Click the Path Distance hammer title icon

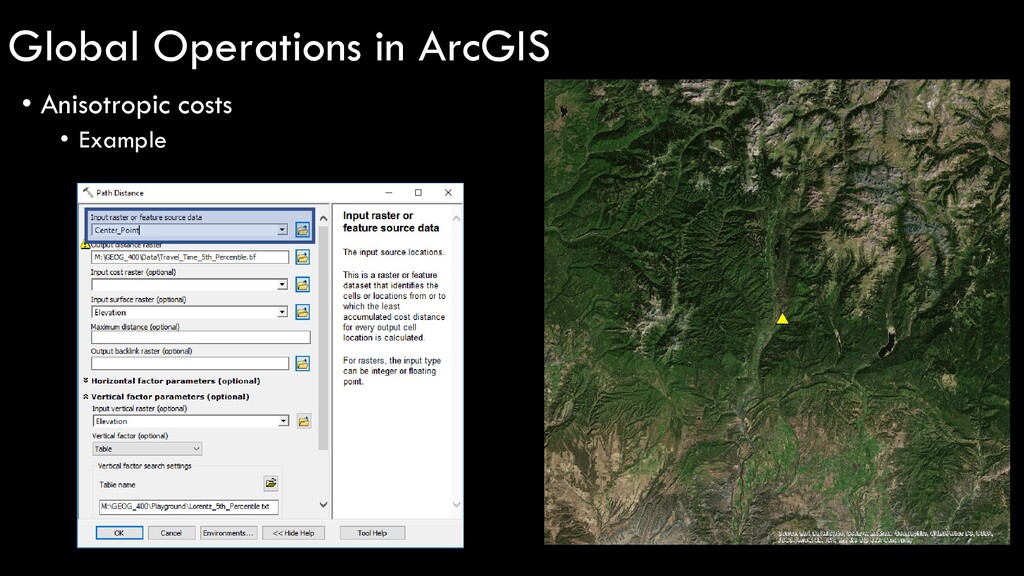[88, 193]
